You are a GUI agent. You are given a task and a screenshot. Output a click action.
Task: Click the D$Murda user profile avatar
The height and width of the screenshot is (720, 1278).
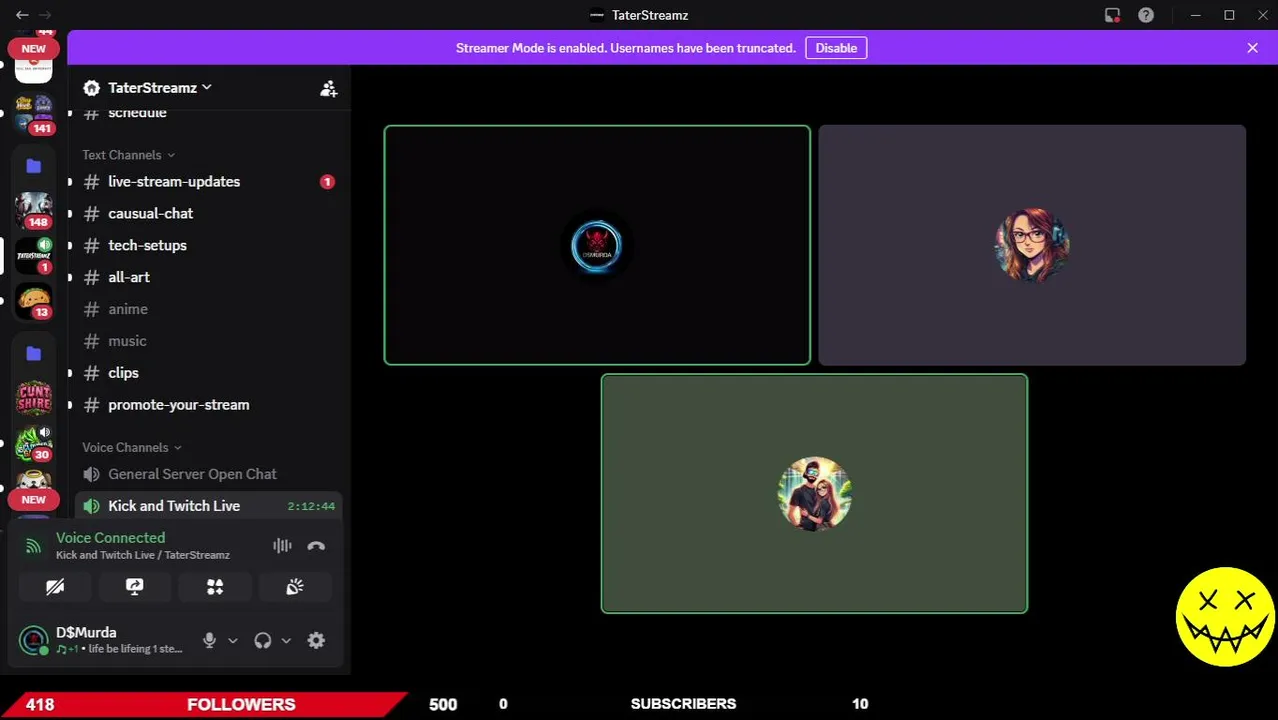(34, 640)
